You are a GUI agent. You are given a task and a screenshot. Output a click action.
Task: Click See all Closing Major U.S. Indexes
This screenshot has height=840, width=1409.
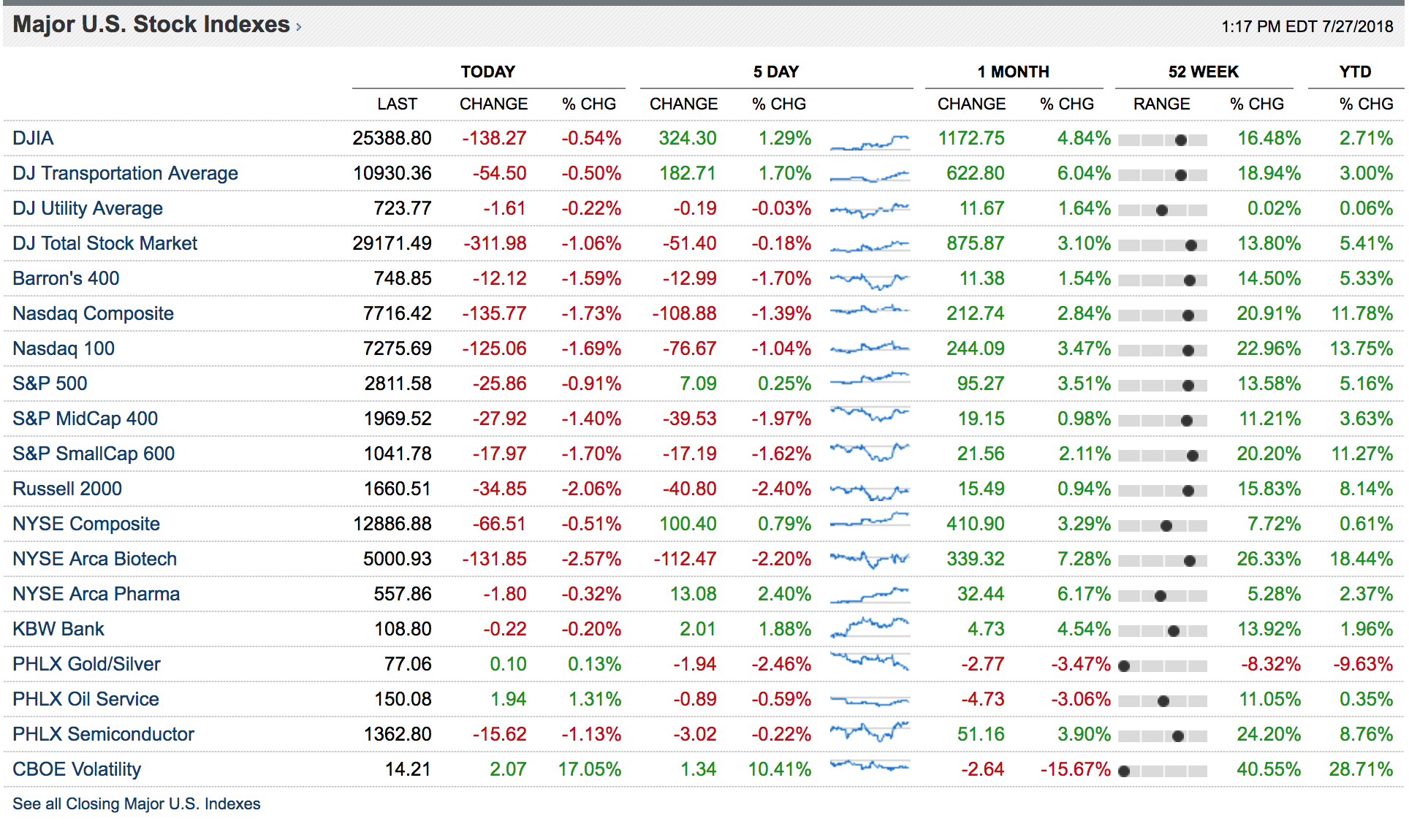coord(137,803)
